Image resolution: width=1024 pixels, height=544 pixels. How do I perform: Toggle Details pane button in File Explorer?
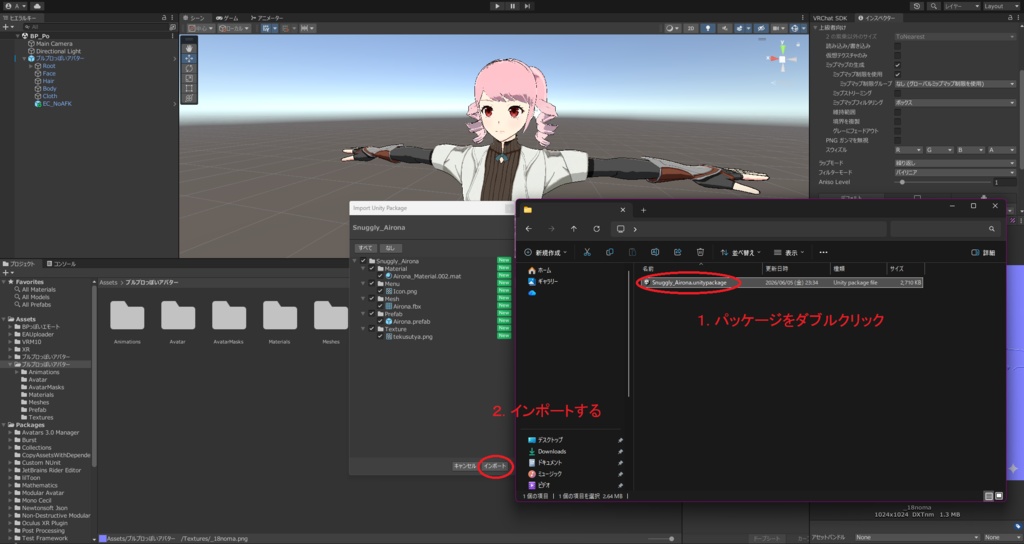pos(983,252)
